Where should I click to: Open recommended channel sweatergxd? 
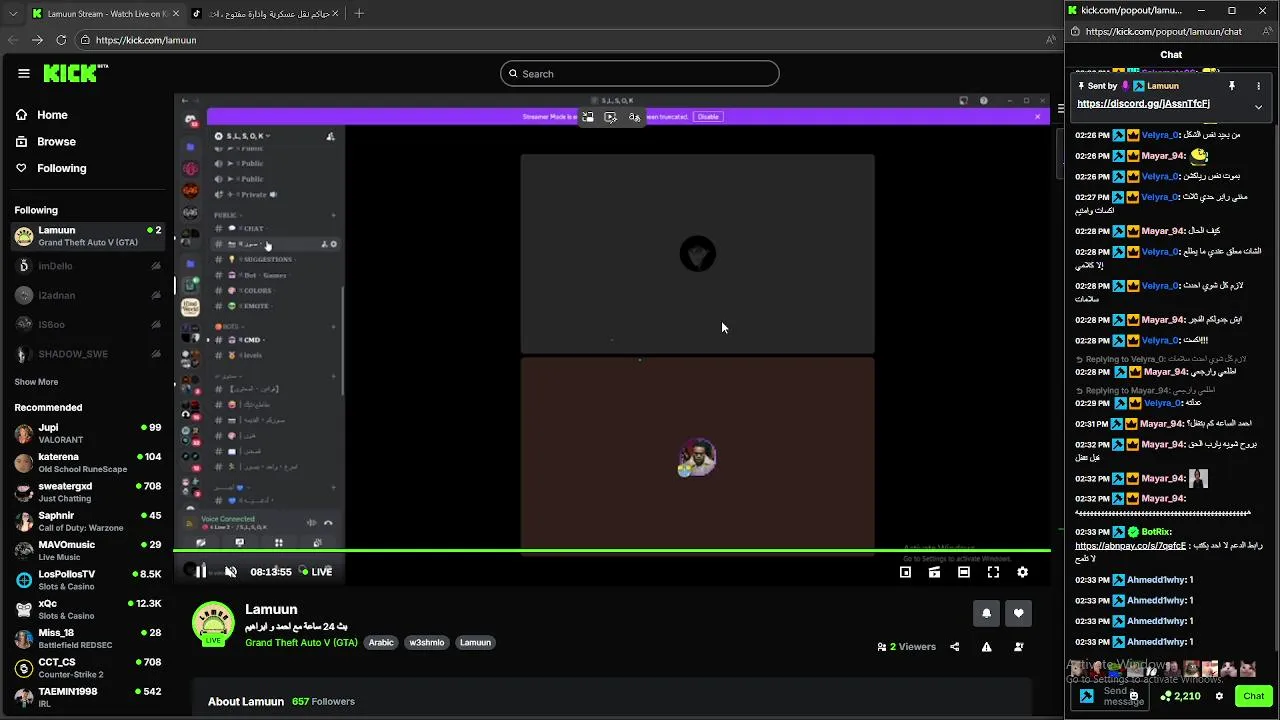point(87,492)
